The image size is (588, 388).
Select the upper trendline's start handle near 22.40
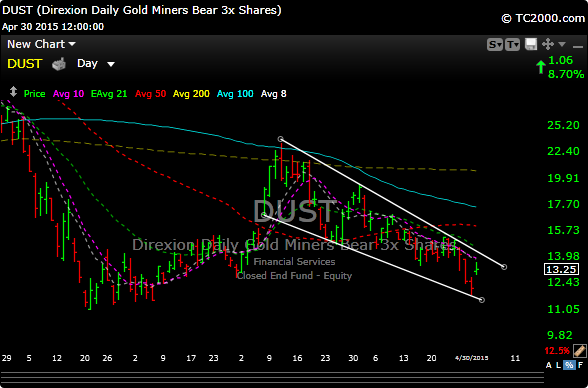[281, 139]
